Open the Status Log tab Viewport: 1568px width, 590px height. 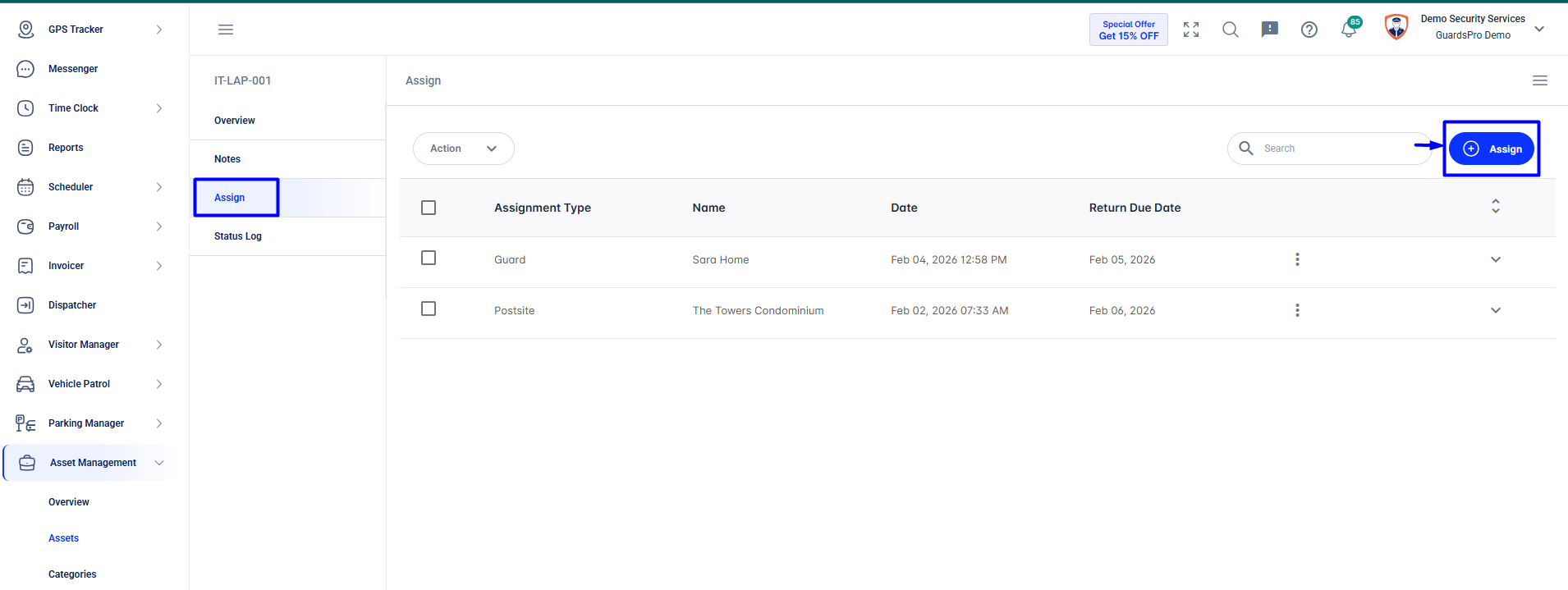287,236
